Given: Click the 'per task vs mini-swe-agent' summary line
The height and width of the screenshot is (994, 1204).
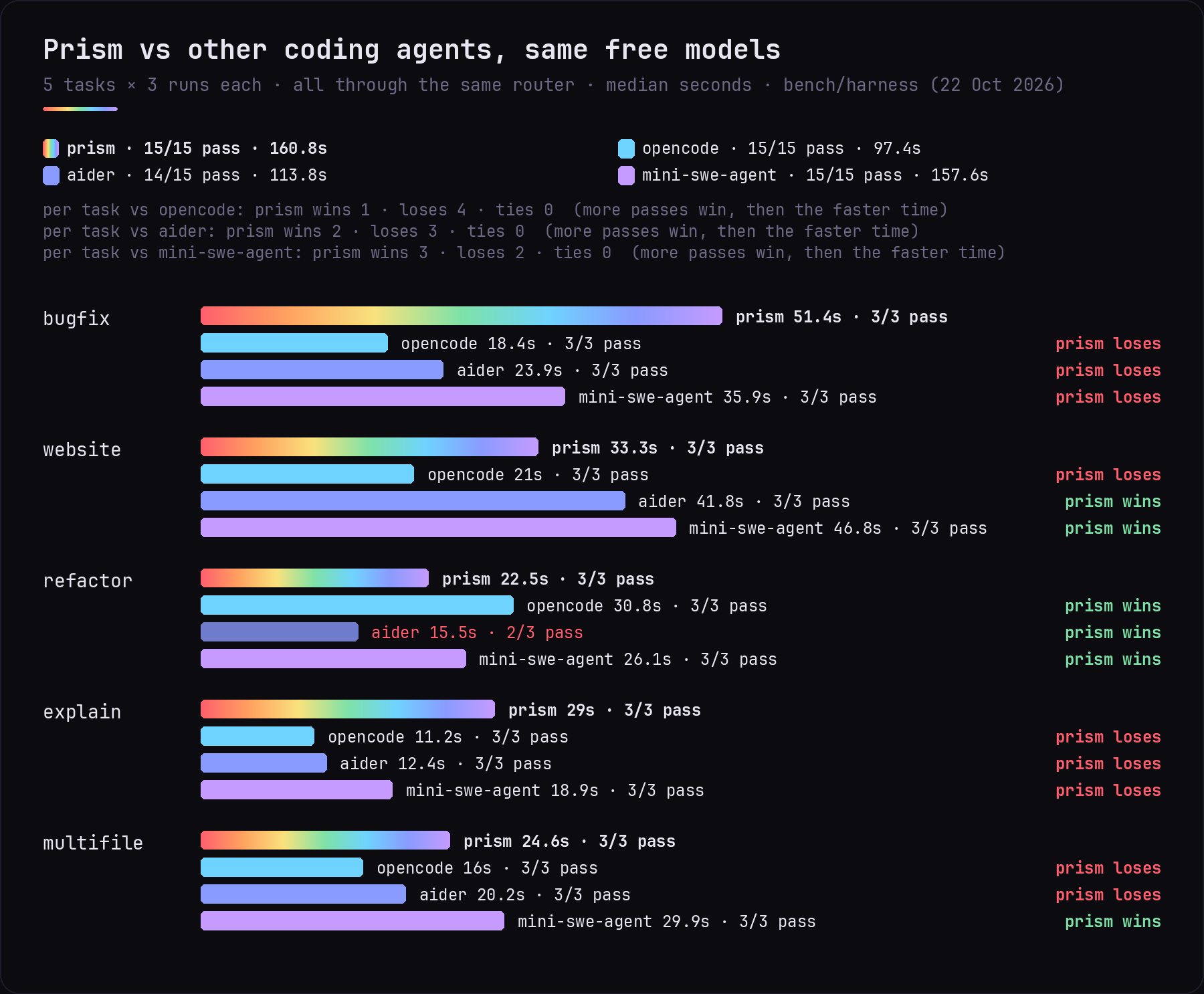Looking at the screenshot, I should coord(524,253).
